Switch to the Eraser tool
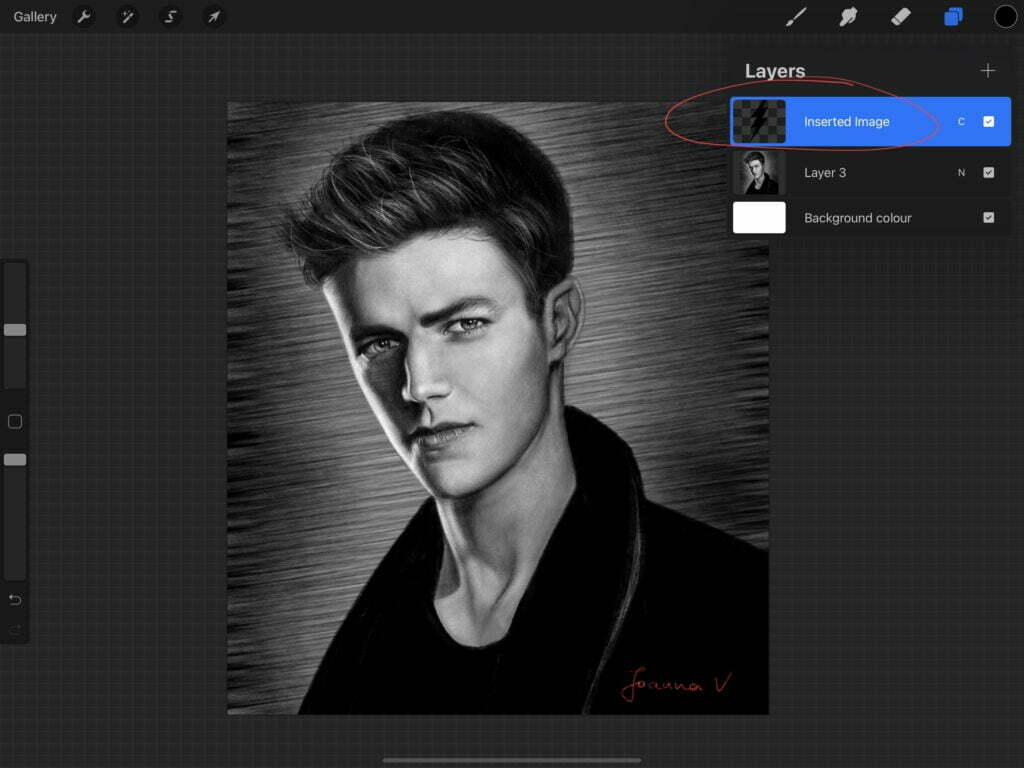1024x768 pixels. 900,17
